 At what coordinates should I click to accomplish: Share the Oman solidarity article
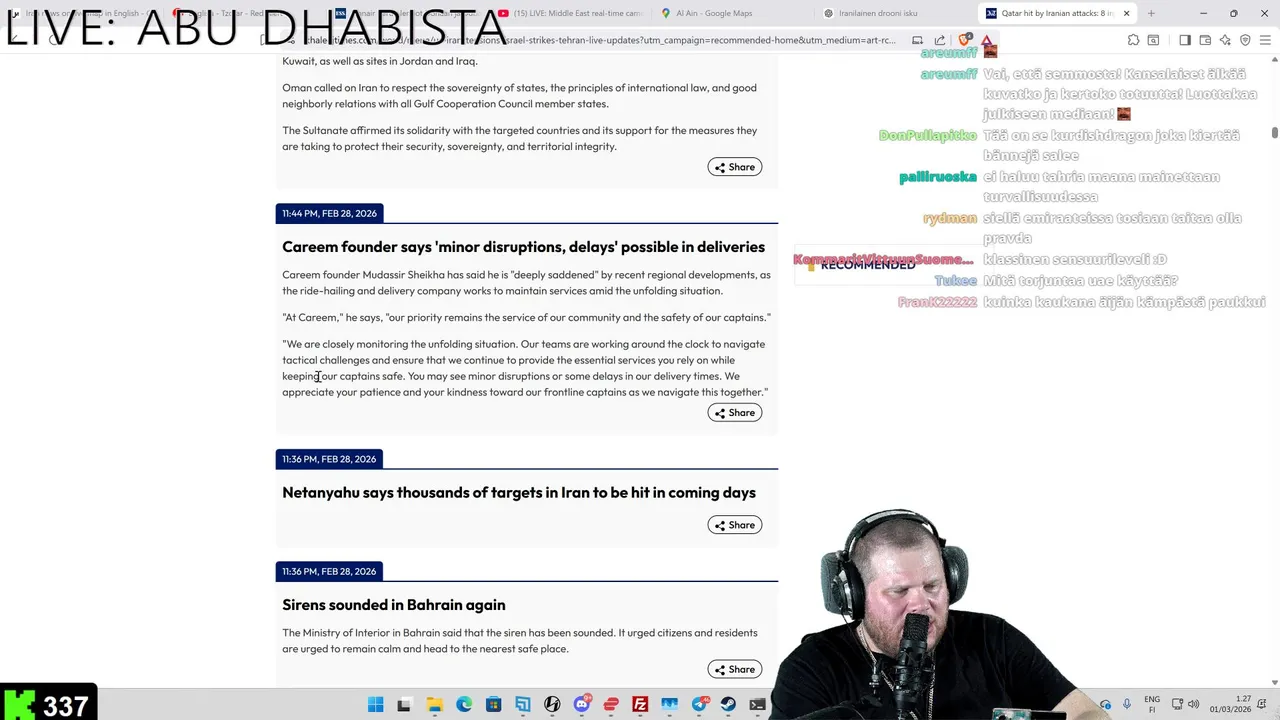(735, 167)
